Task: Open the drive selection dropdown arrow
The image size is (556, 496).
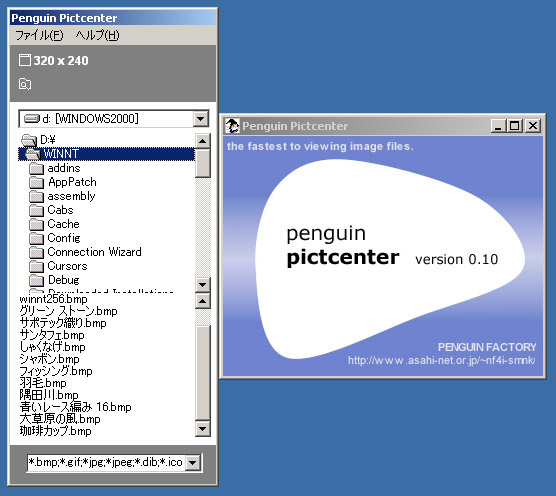Action: pos(201,118)
